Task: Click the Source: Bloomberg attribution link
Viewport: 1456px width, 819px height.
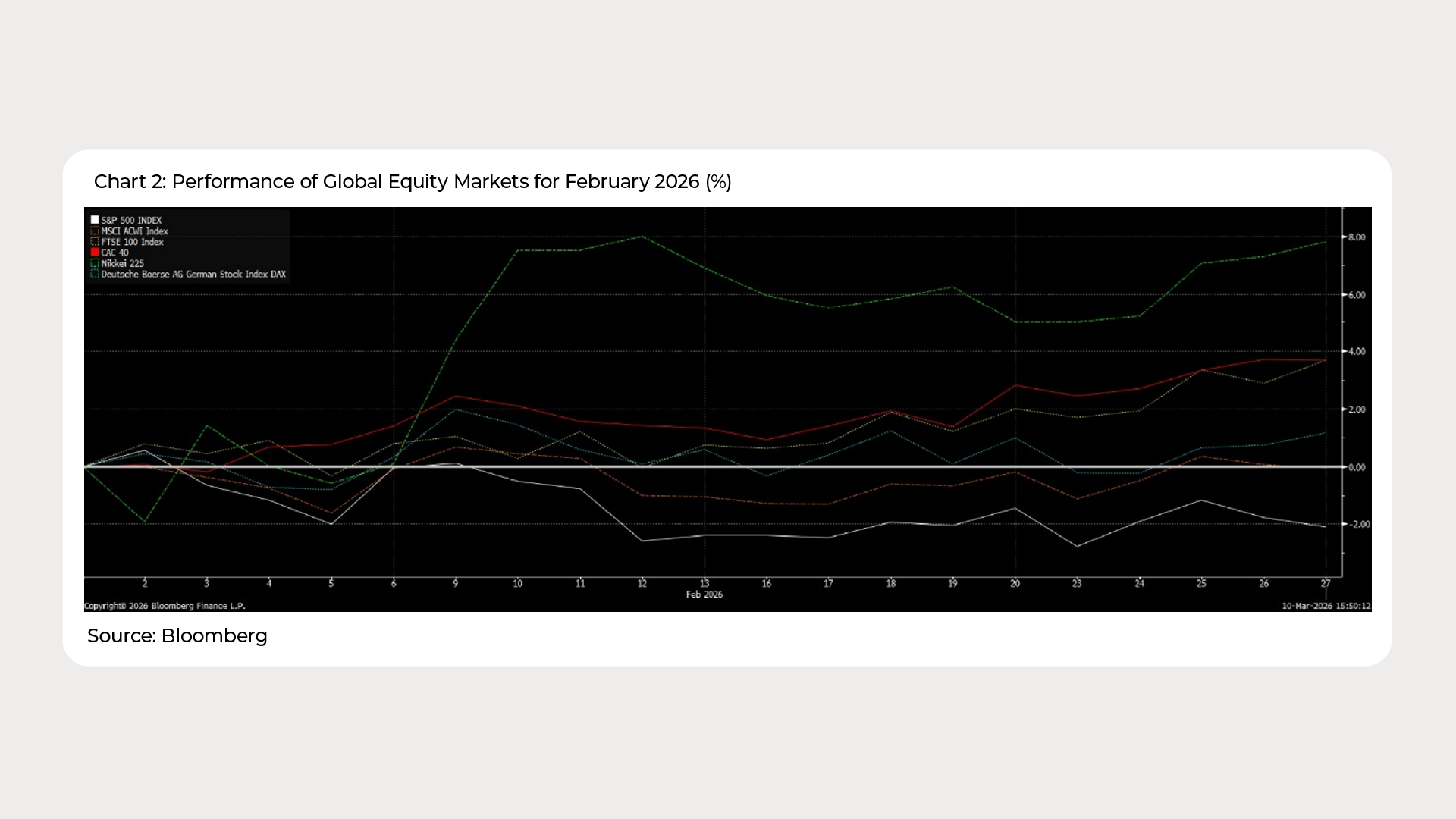Action: point(177,635)
